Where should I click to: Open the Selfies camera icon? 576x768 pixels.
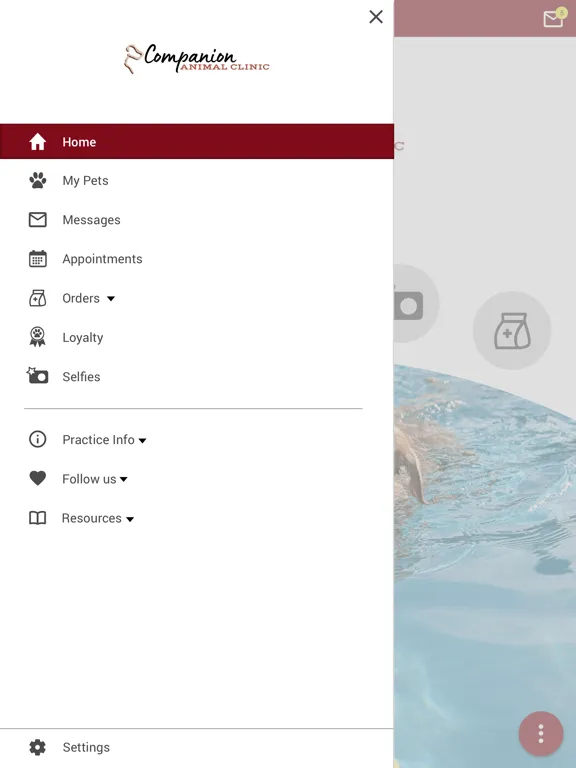tap(37, 376)
